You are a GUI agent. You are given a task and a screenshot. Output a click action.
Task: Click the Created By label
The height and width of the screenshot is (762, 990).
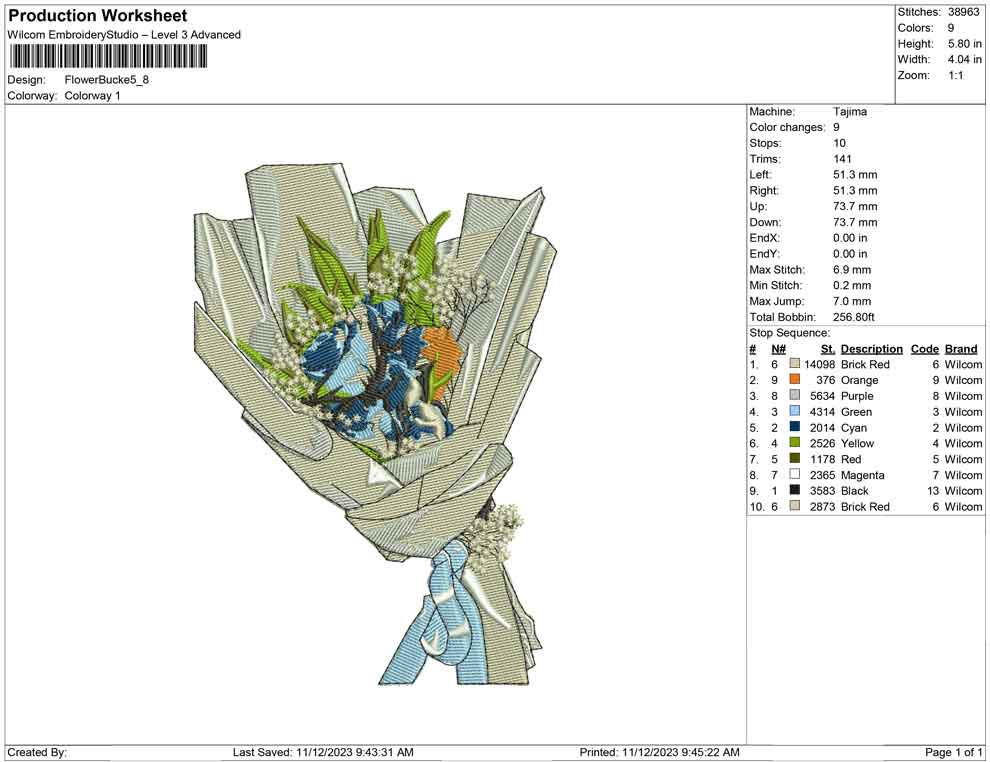(37, 752)
